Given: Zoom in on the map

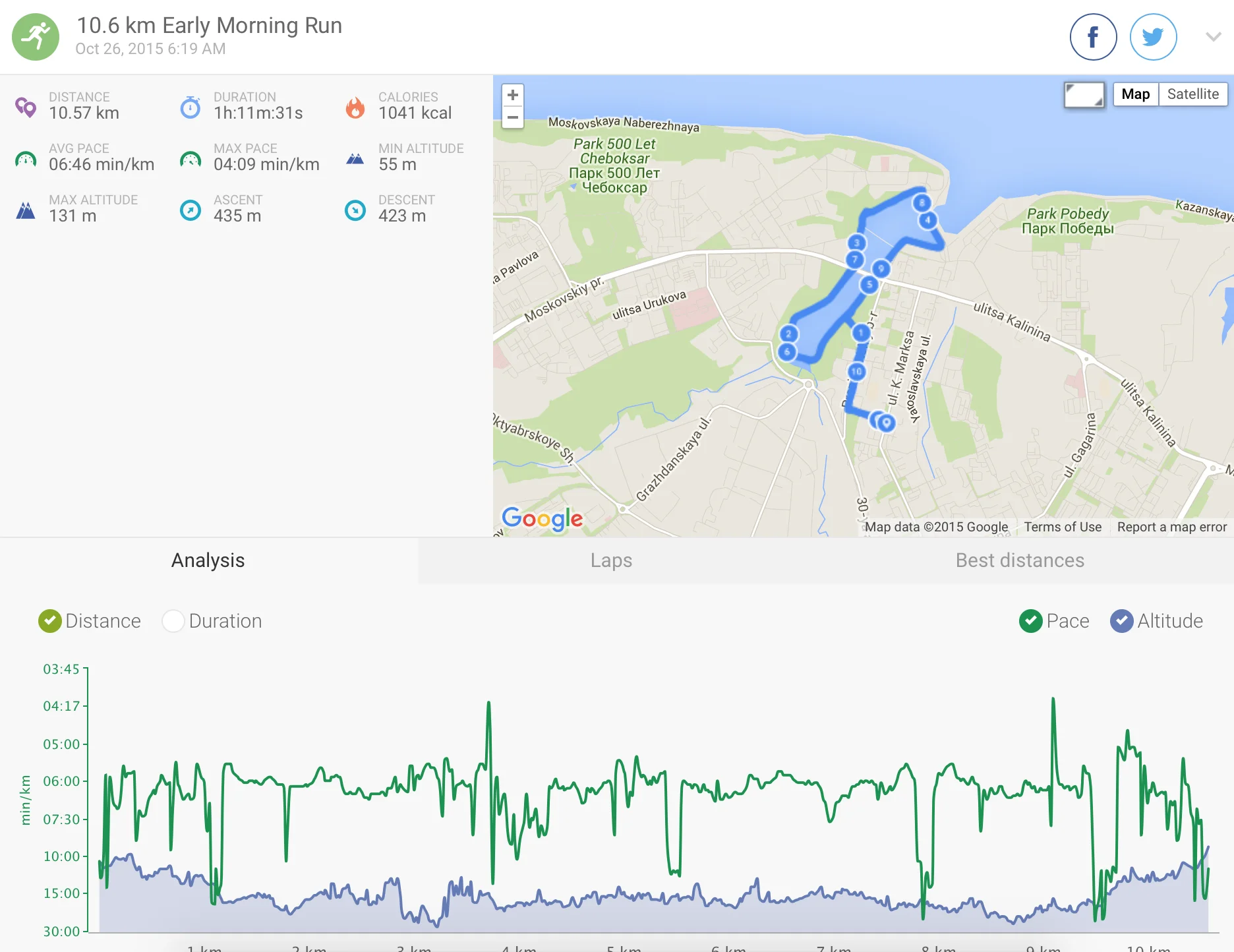Looking at the screenshot, I should pos(513,95).
